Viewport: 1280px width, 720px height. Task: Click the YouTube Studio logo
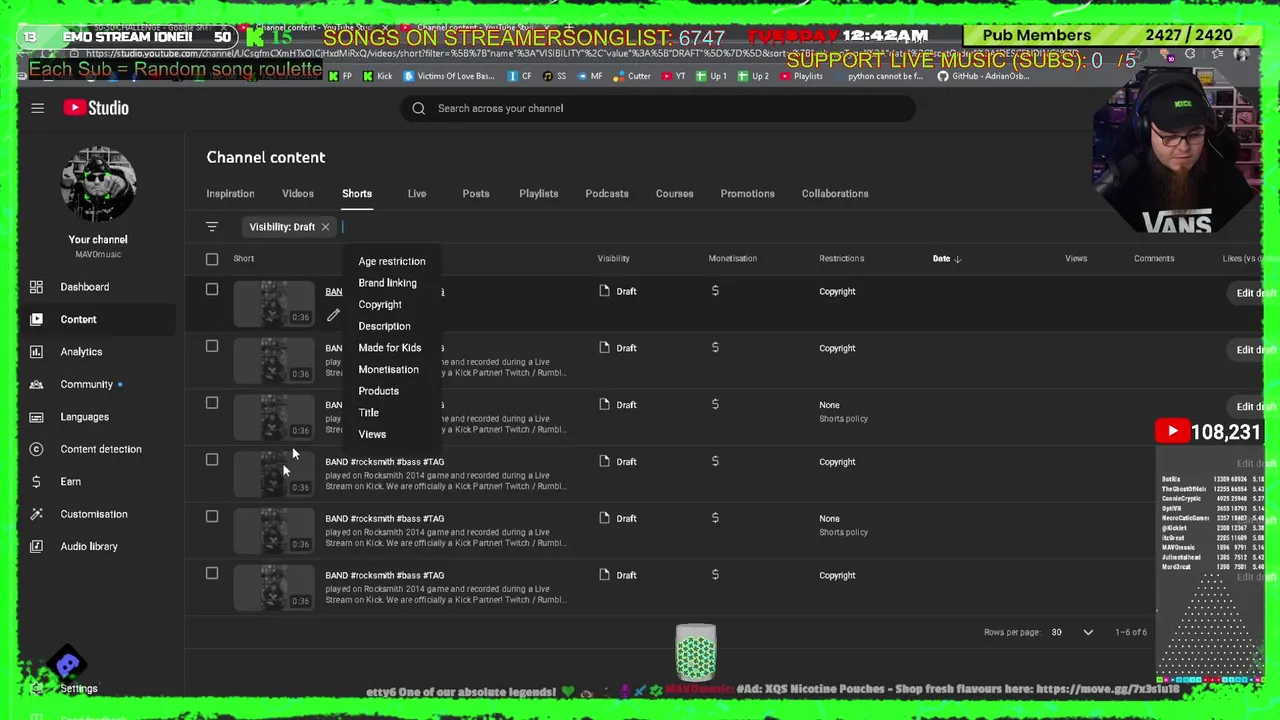(x=96, y=108)
